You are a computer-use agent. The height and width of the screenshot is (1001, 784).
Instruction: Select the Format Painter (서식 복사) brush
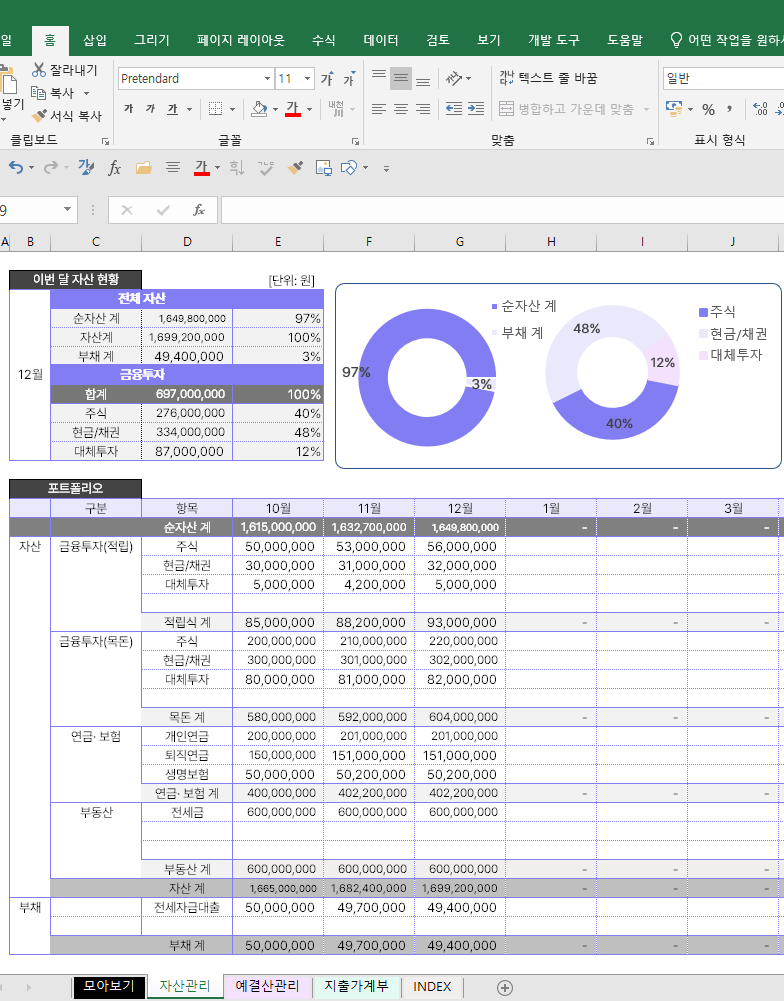coord(39,116)
